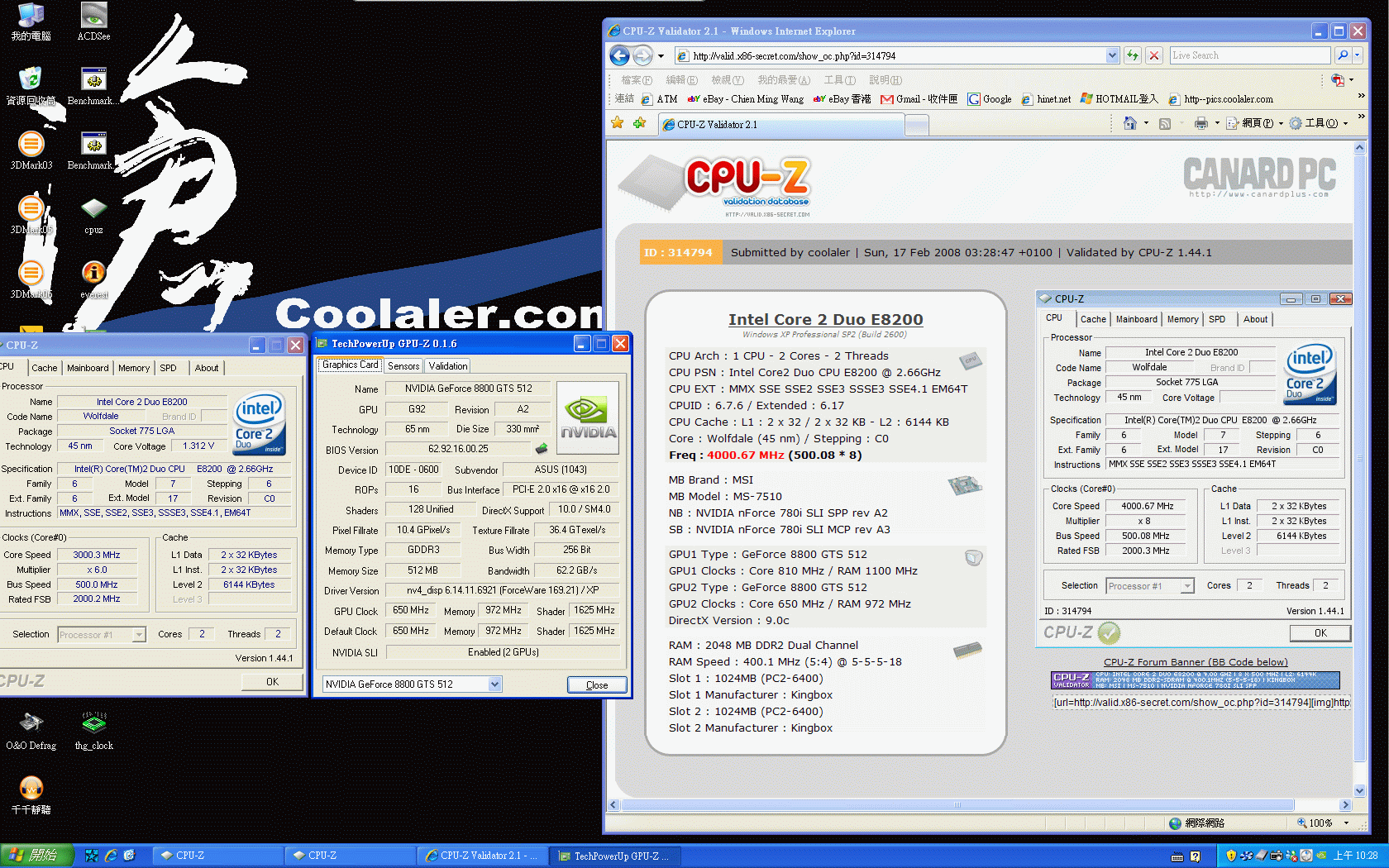Image resolution: width=1389 pixels, height=868 pixels.
Task: Click the IE Back navigation button
Action: [619, 55]
